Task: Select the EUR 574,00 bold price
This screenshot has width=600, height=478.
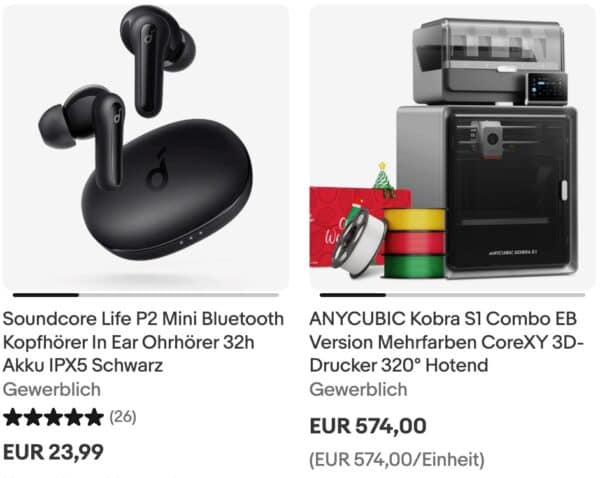Action: 368,426
